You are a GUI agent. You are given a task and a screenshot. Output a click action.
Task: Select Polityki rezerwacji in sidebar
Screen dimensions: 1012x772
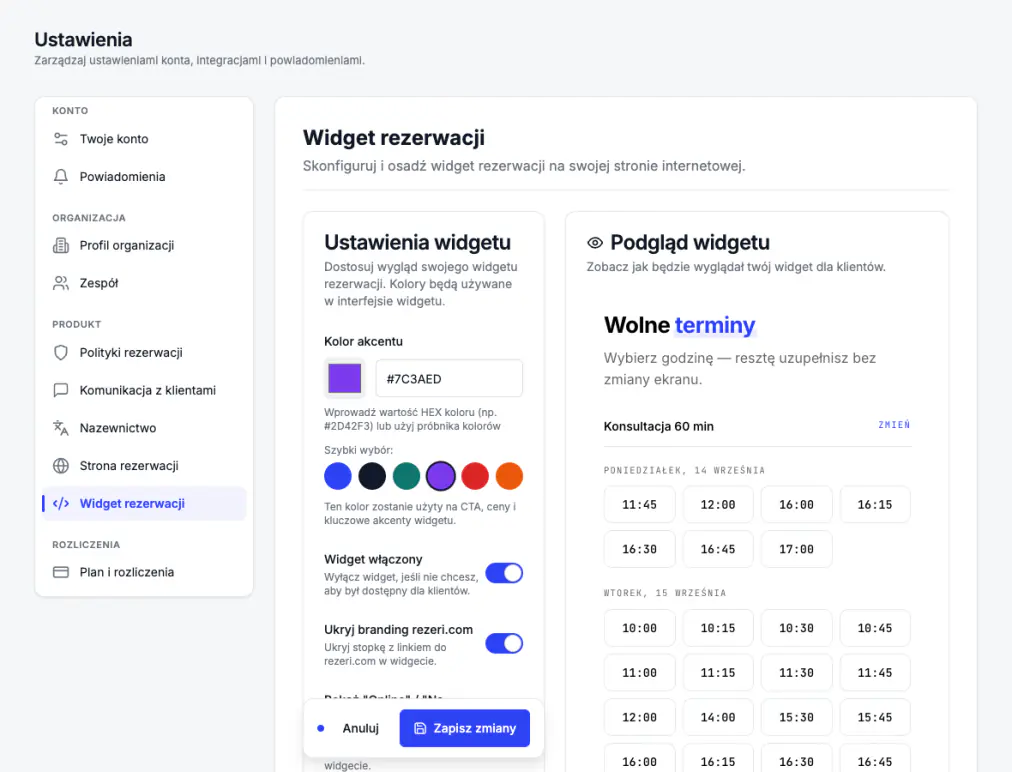[x=144, y=352]
